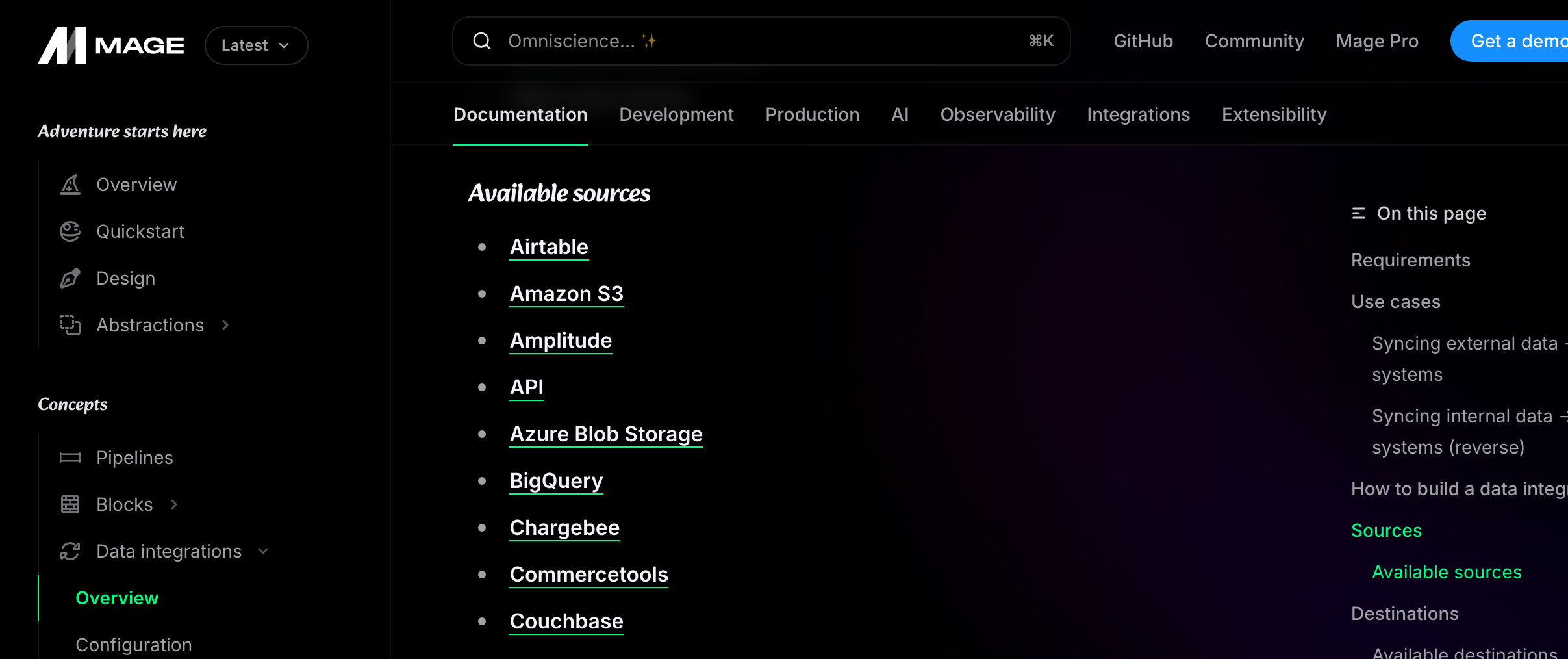
Task: Open the Azure Blob Storage link
Action: 606,434
